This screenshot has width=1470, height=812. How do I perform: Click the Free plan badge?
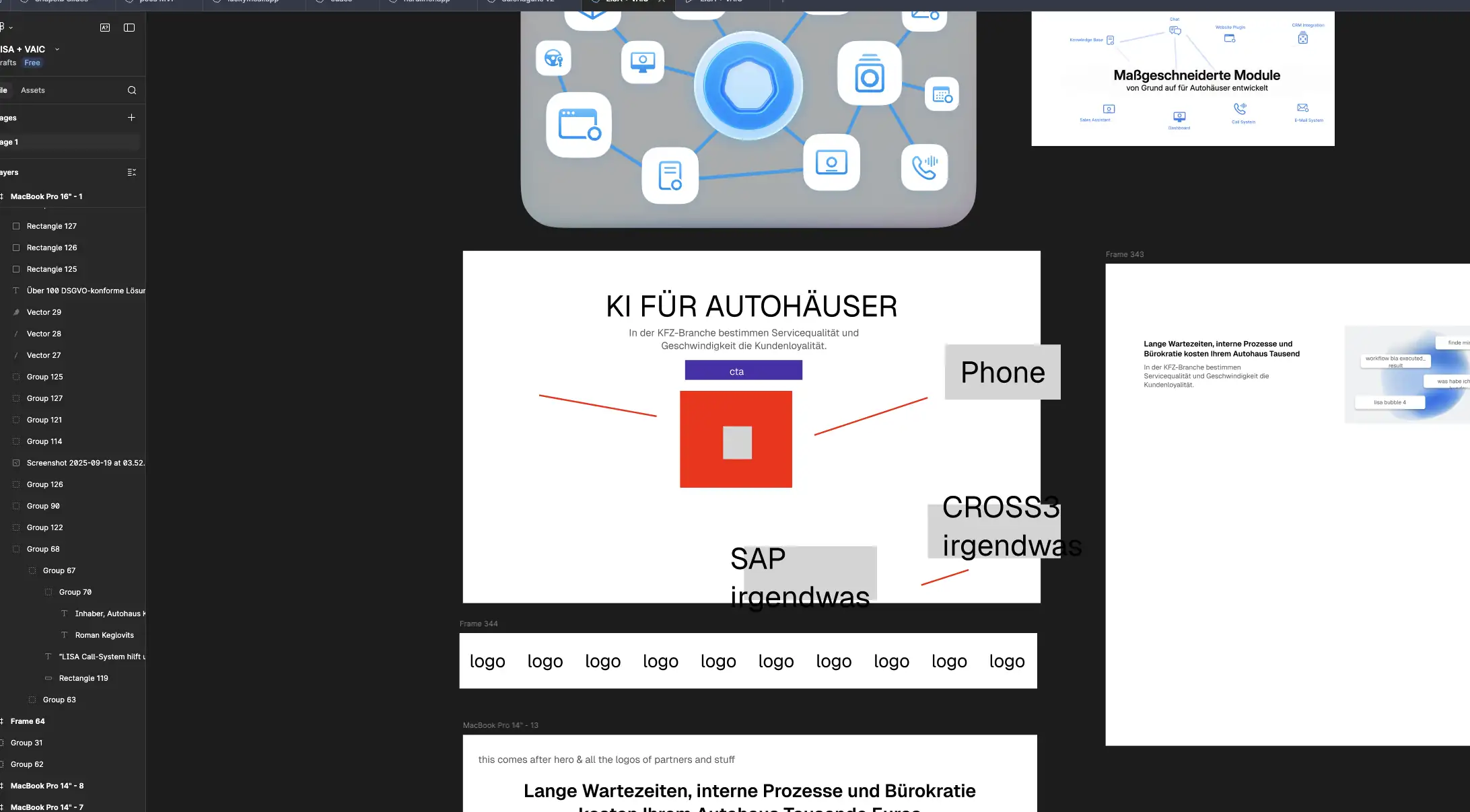pyautogui.click(x=32, y=63)
